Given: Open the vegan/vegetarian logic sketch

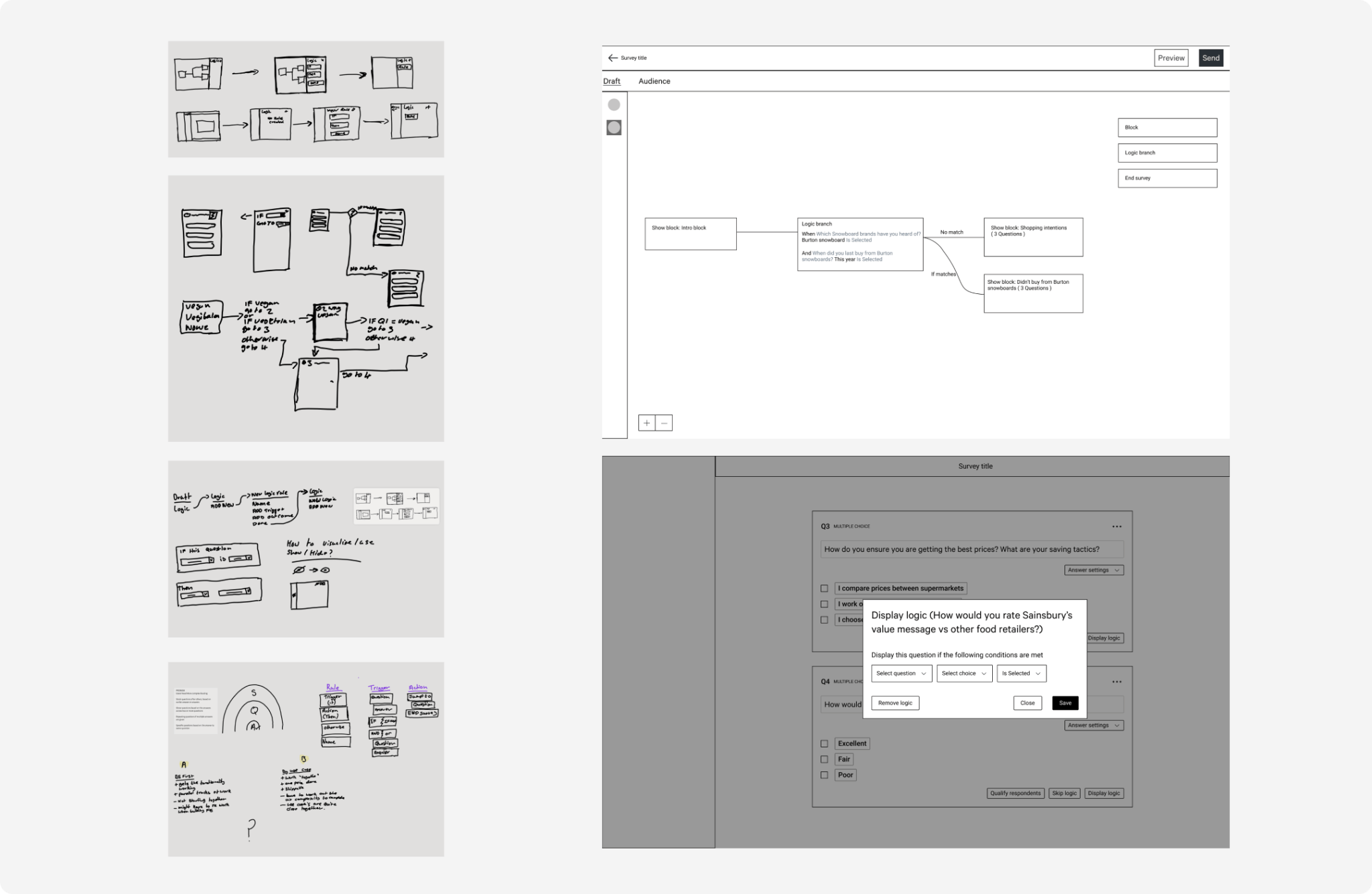Looking at the screenshot, I should pyautogui.click(x=306, y=309).
